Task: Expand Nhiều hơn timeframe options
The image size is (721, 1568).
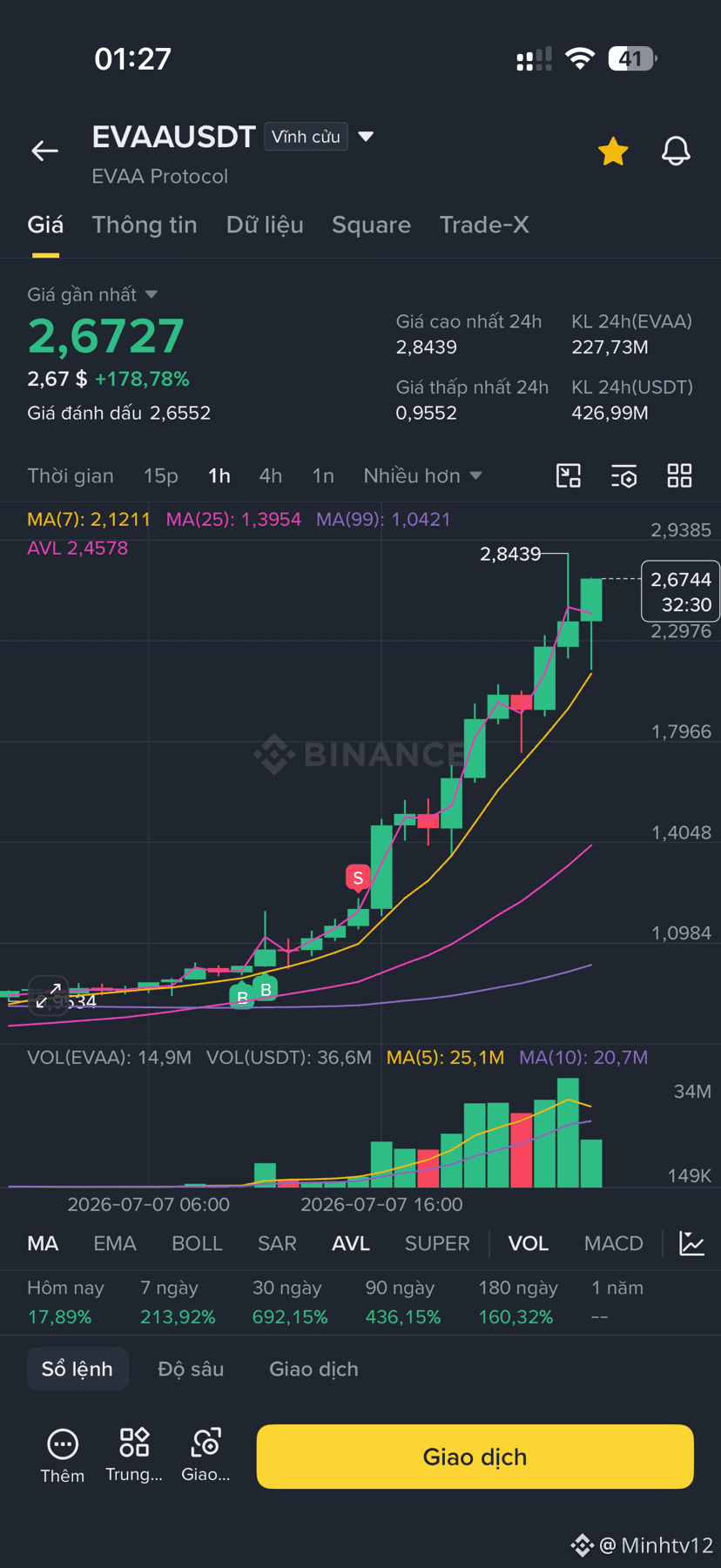Action: [422, 475]
